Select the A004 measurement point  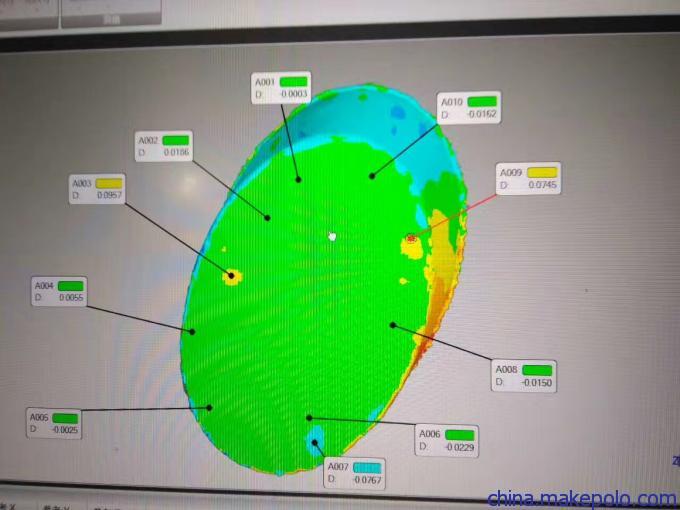pos(192,332)
